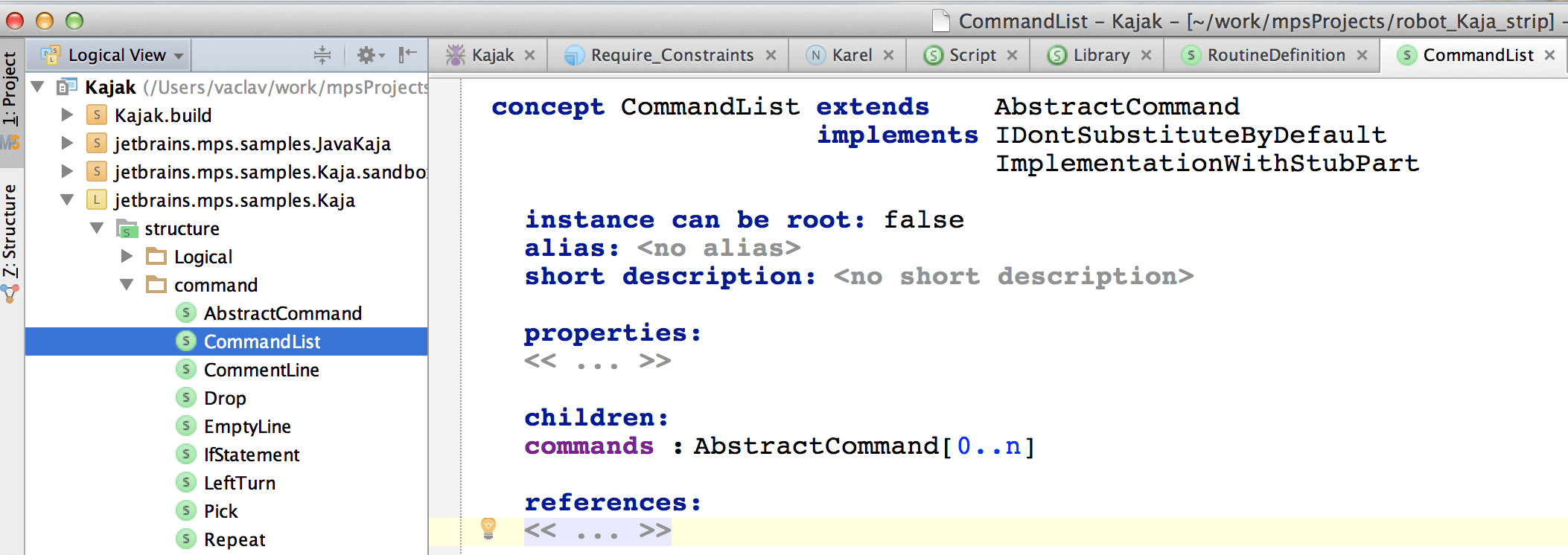The height and width of the screenshot is (555, 1568).
Task: Open the Structure tool window sidebar button
Action: [x=10, y=232]
